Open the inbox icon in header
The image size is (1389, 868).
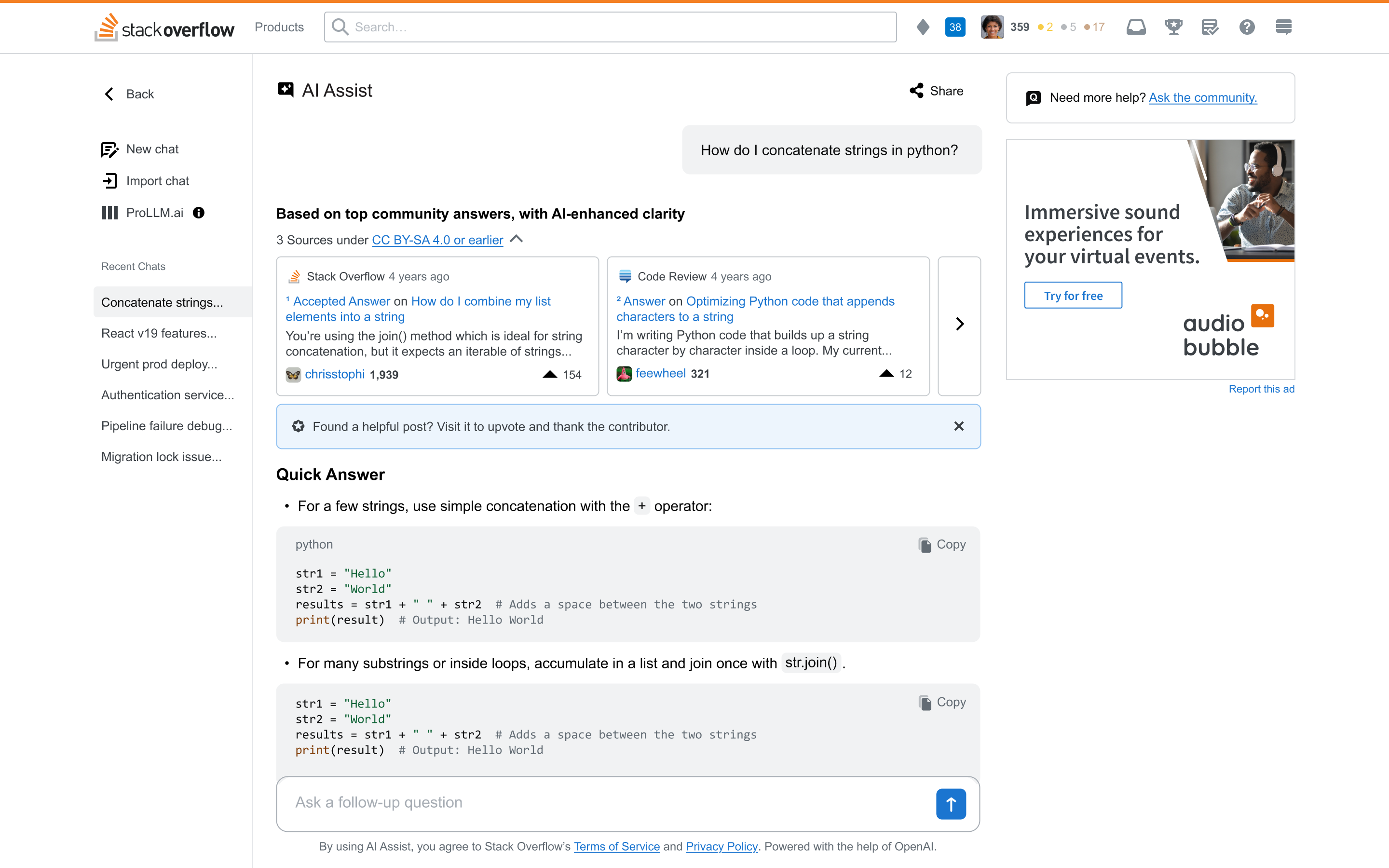pos(1135,27)
